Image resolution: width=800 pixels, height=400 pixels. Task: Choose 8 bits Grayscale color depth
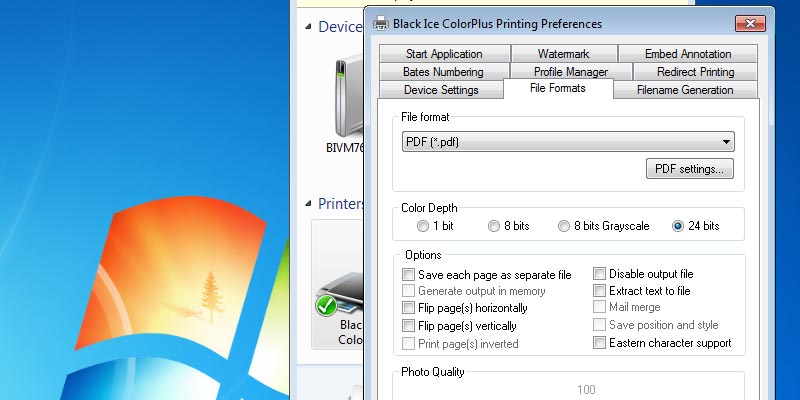565,226
